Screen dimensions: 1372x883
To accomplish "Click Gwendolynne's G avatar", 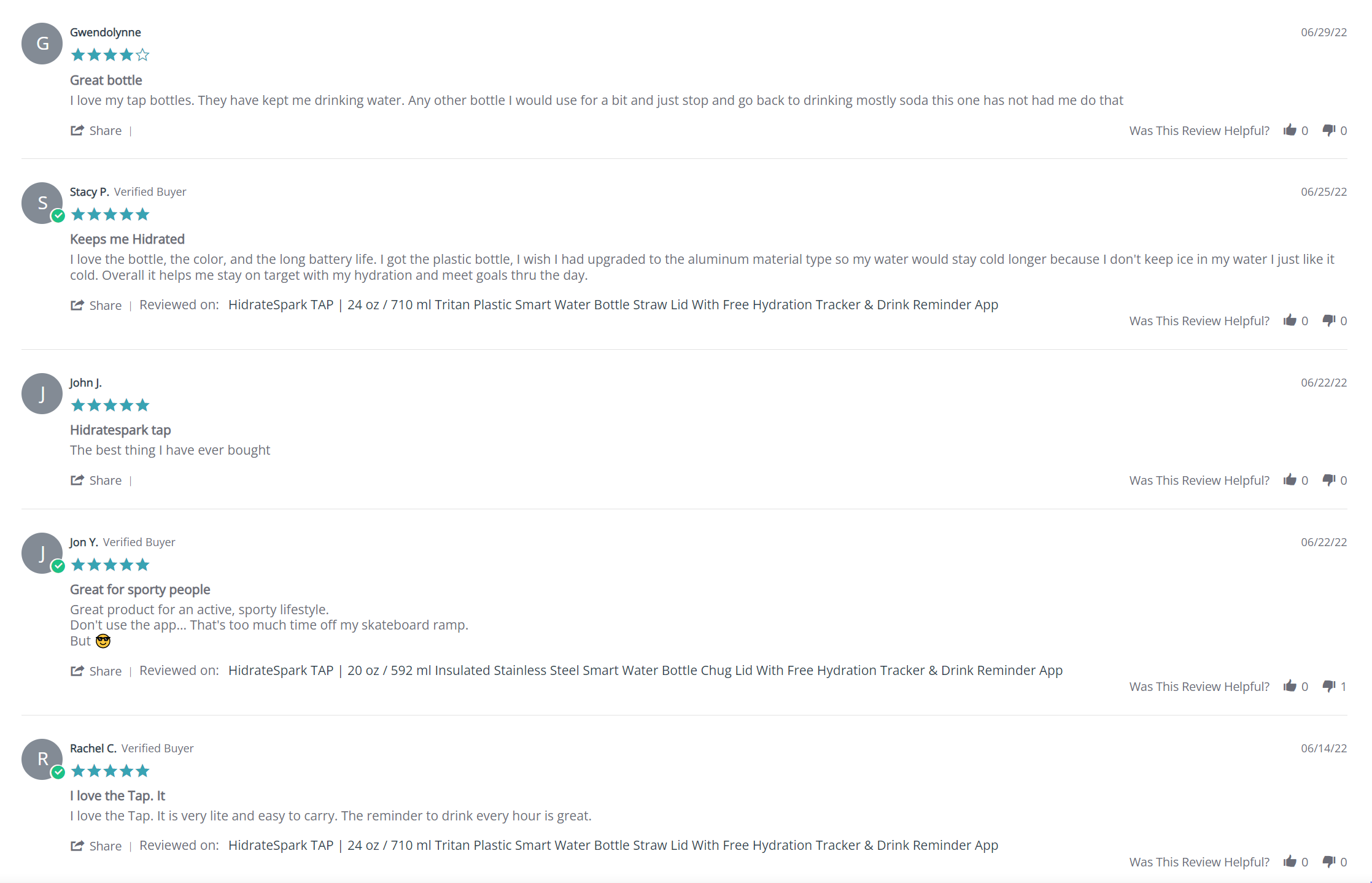I will tap(42, 44).
